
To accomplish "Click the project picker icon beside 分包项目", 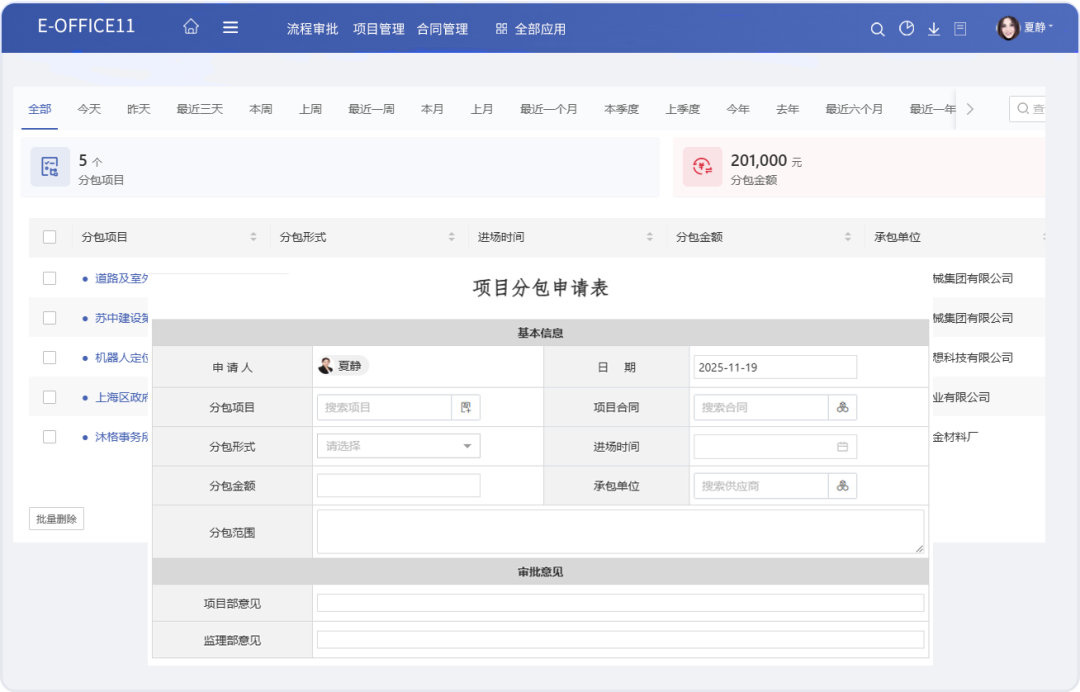I will click(x=466, y=407).
